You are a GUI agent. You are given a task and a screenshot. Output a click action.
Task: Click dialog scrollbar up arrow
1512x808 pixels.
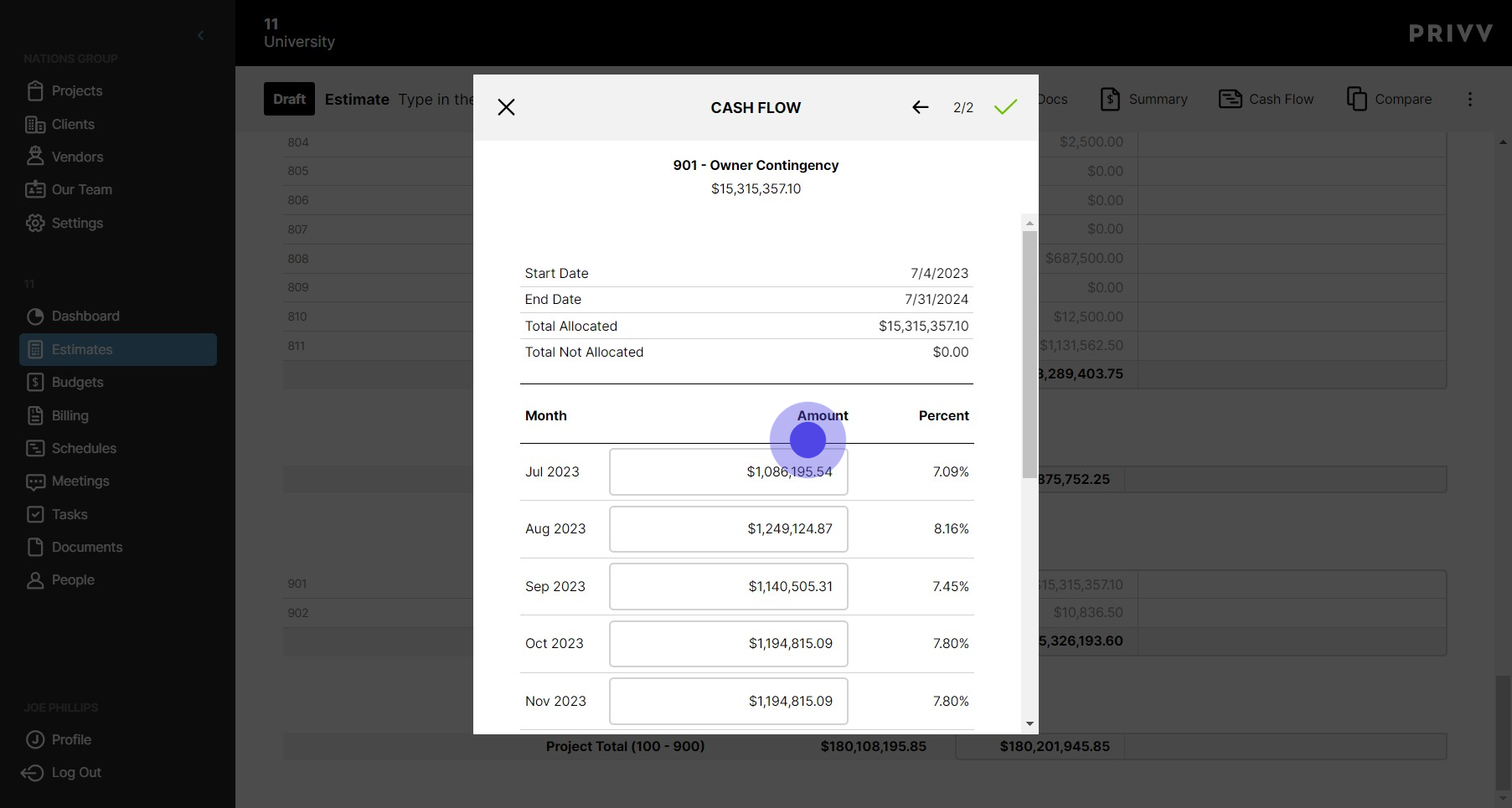point(1030,223)
